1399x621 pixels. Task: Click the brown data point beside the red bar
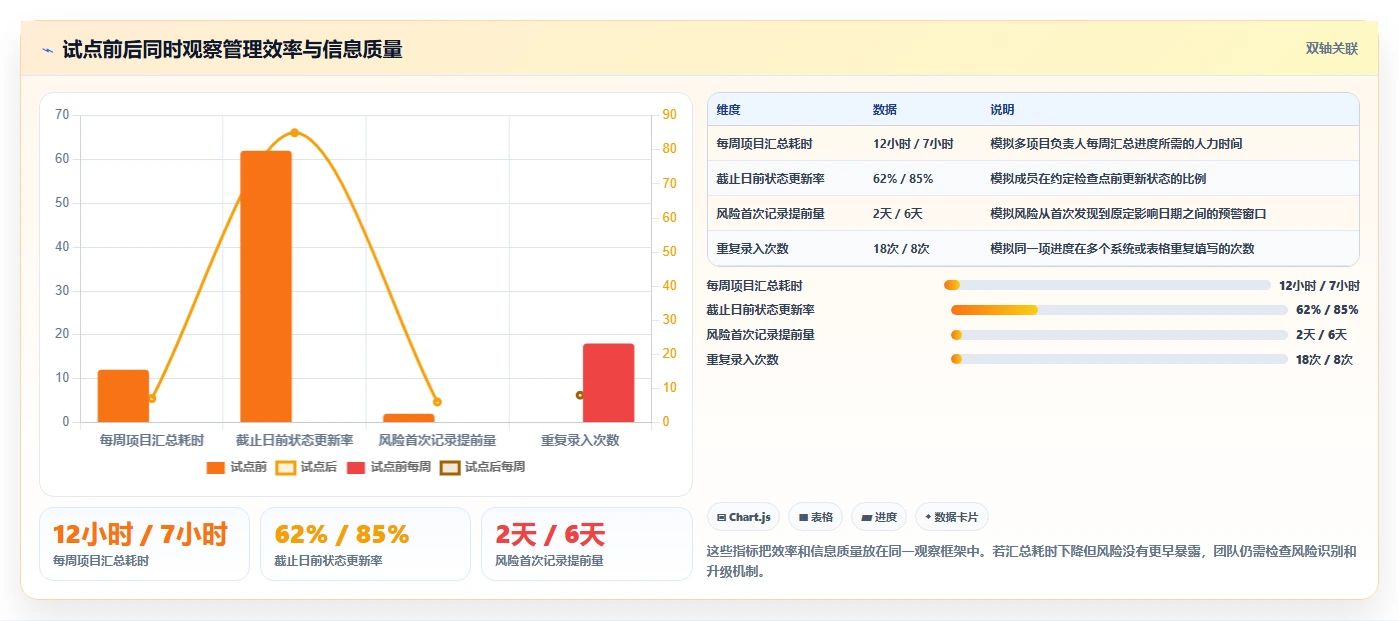580,395
